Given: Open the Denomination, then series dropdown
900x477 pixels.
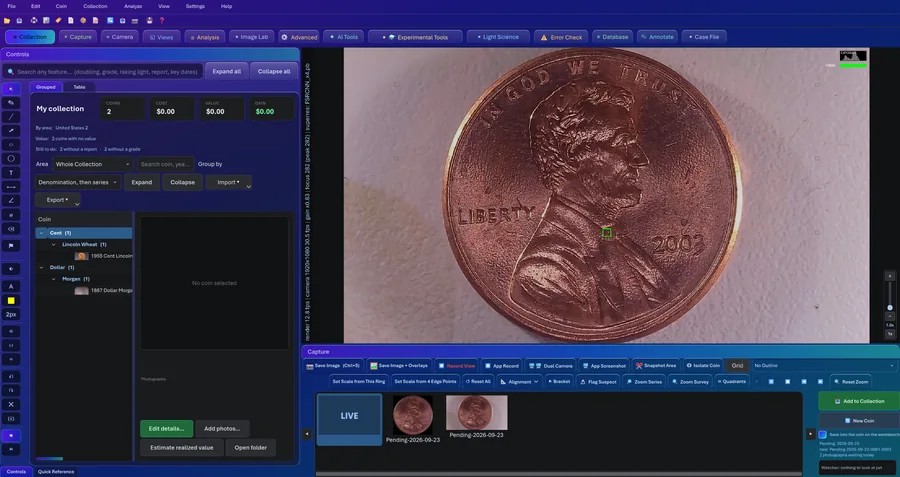Looking at the screenshot, I should pyautogui.click(x=78, y=183).
